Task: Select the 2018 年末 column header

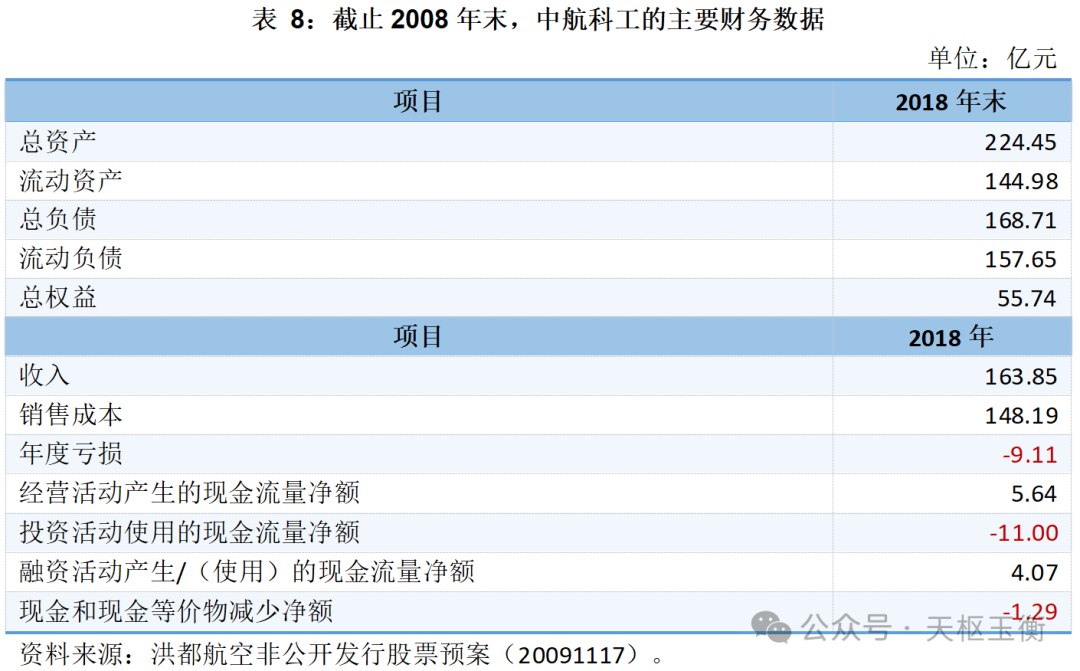Action: coord(950,101)
